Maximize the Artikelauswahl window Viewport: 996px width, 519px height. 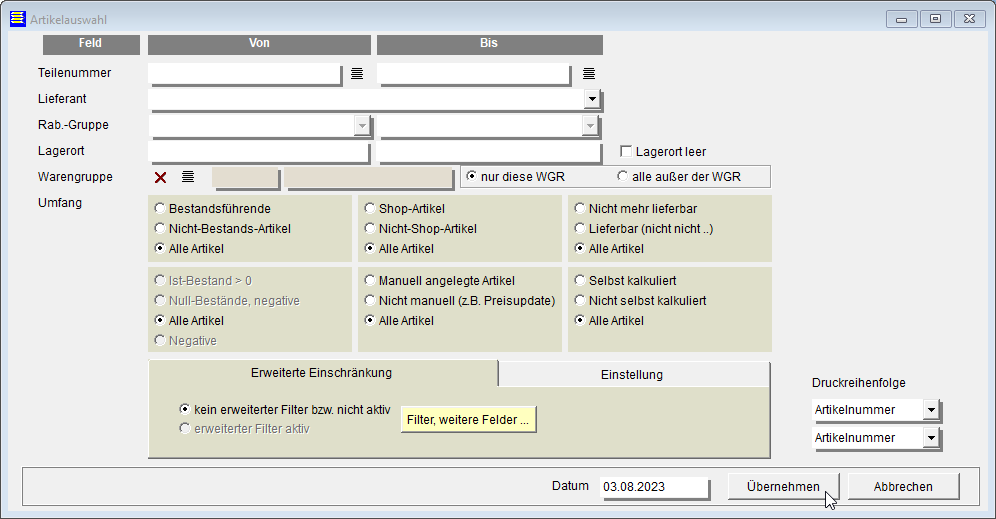(935, 19)
